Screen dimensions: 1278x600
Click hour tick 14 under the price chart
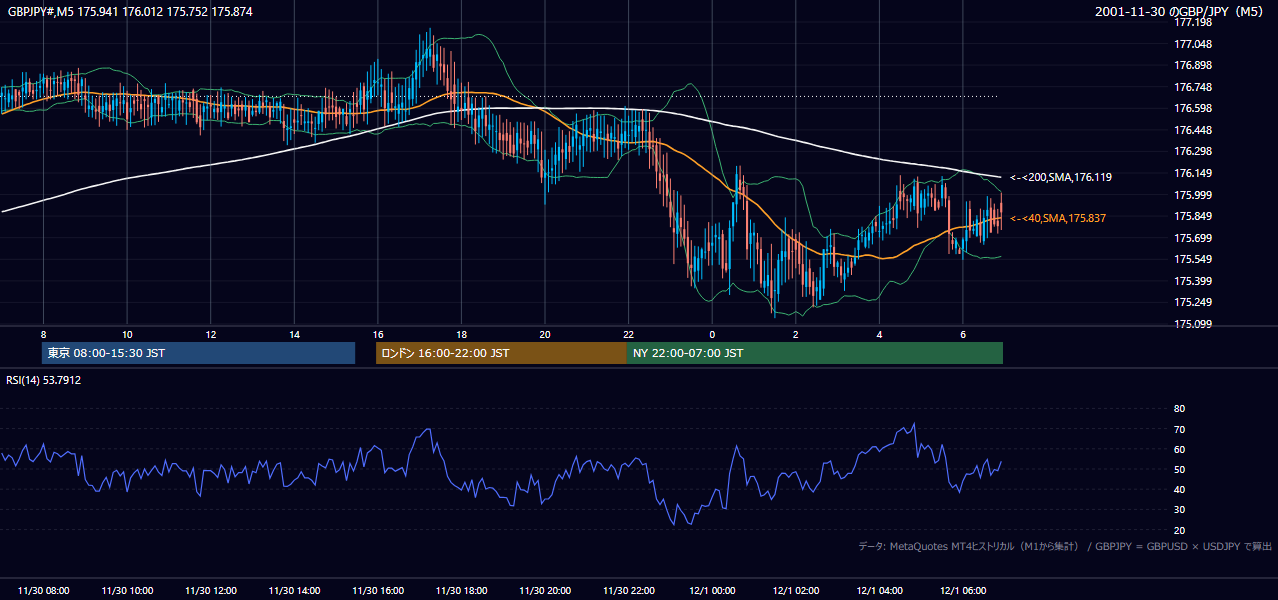pyautogui.click(x=294, y=334)
